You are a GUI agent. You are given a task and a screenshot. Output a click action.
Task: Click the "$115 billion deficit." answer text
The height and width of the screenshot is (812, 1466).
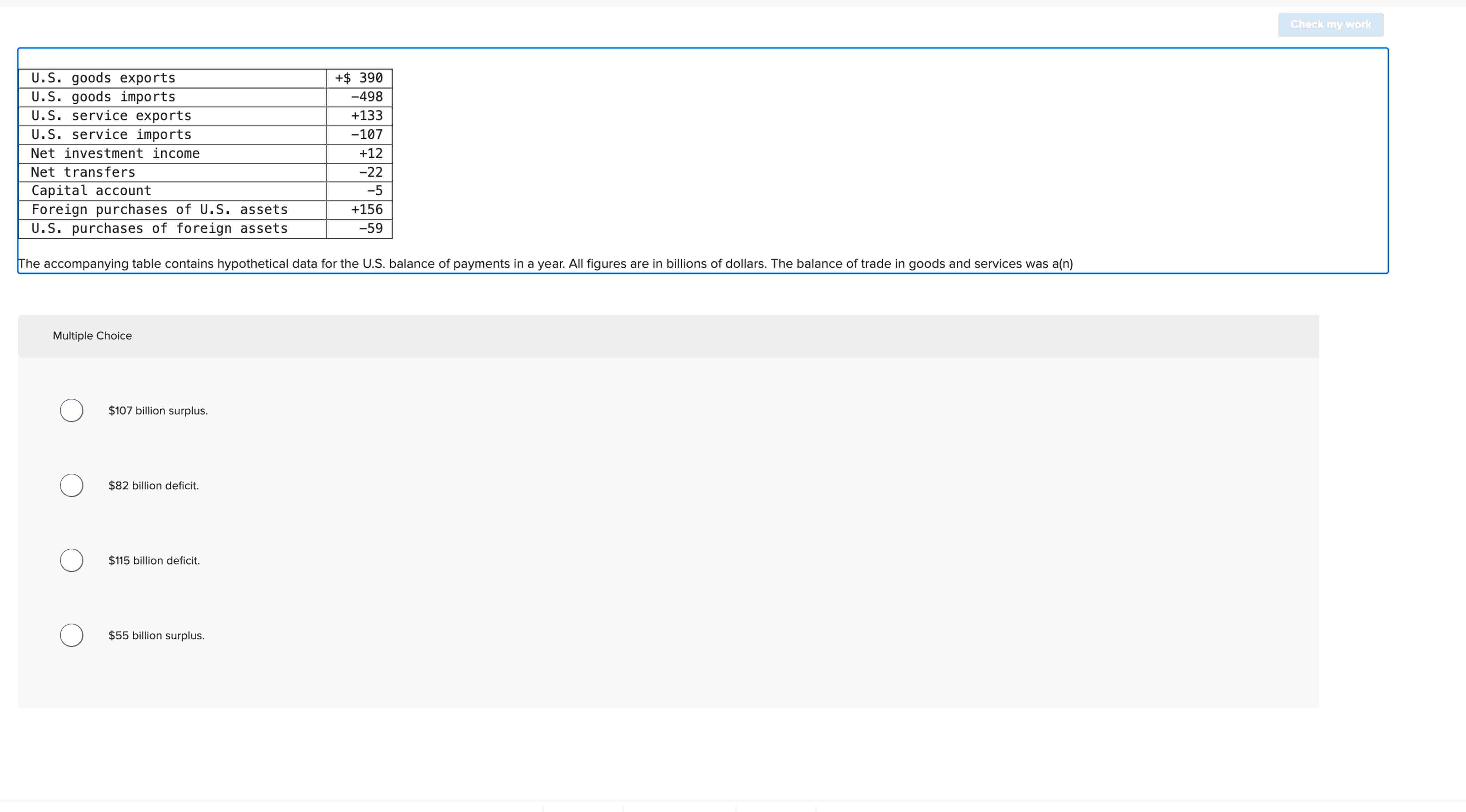(x=154, y=560)
